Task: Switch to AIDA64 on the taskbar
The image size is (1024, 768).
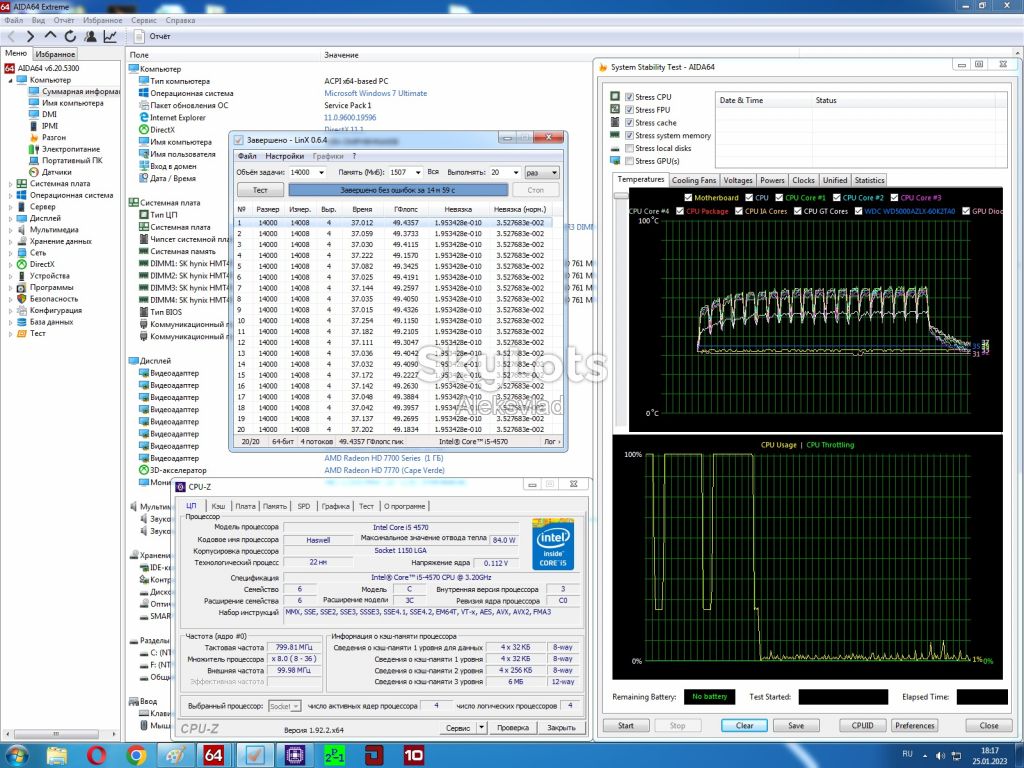Action: [214, 756]
